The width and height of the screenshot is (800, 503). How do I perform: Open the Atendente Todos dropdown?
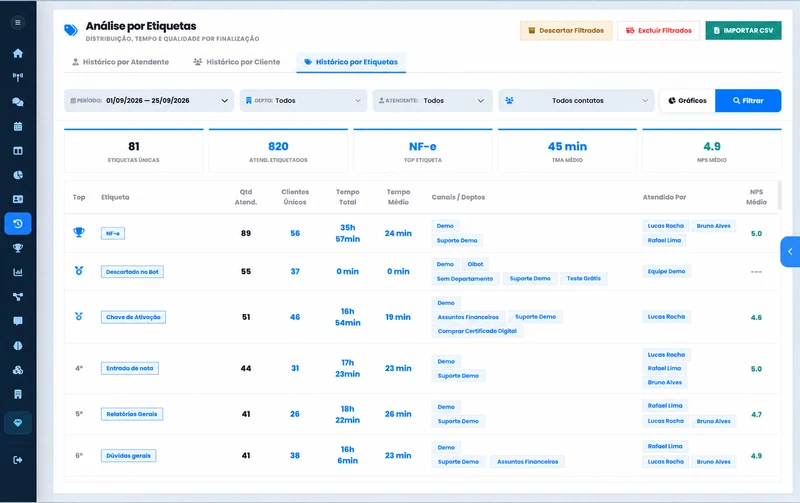(432, 100)
